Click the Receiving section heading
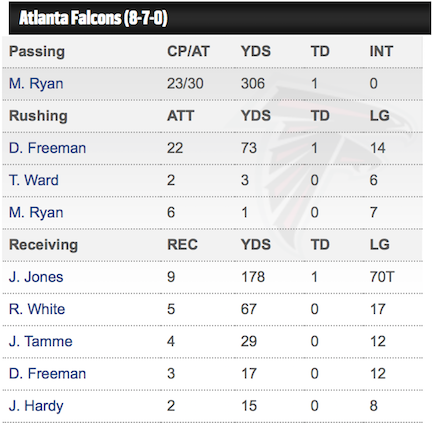Screen dimensions: 432x423 [x=43, y=245]
